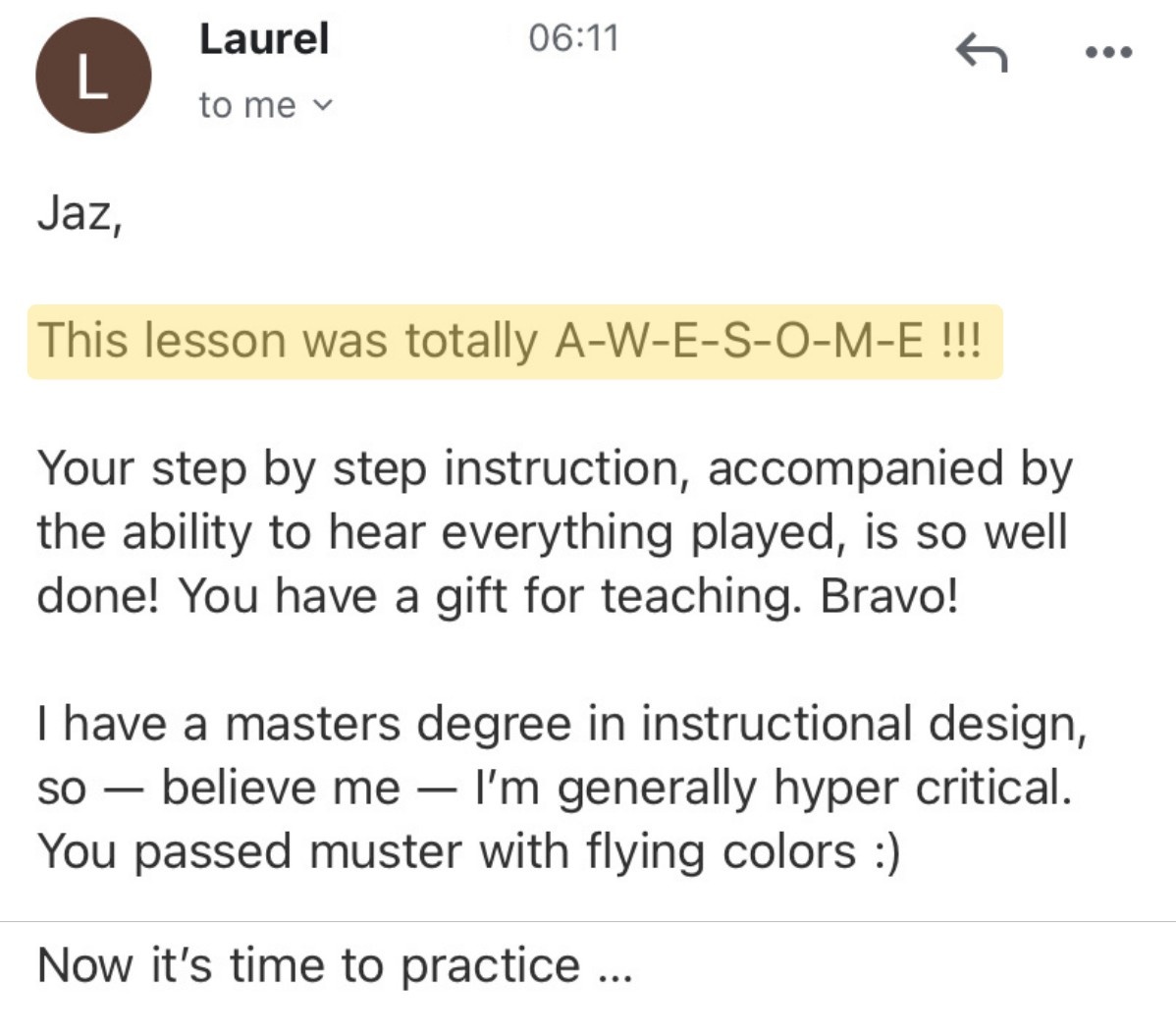Click the "to me" recipient text
The height and width of the screenshot is (1036, 1176).
tap(246, 105)
